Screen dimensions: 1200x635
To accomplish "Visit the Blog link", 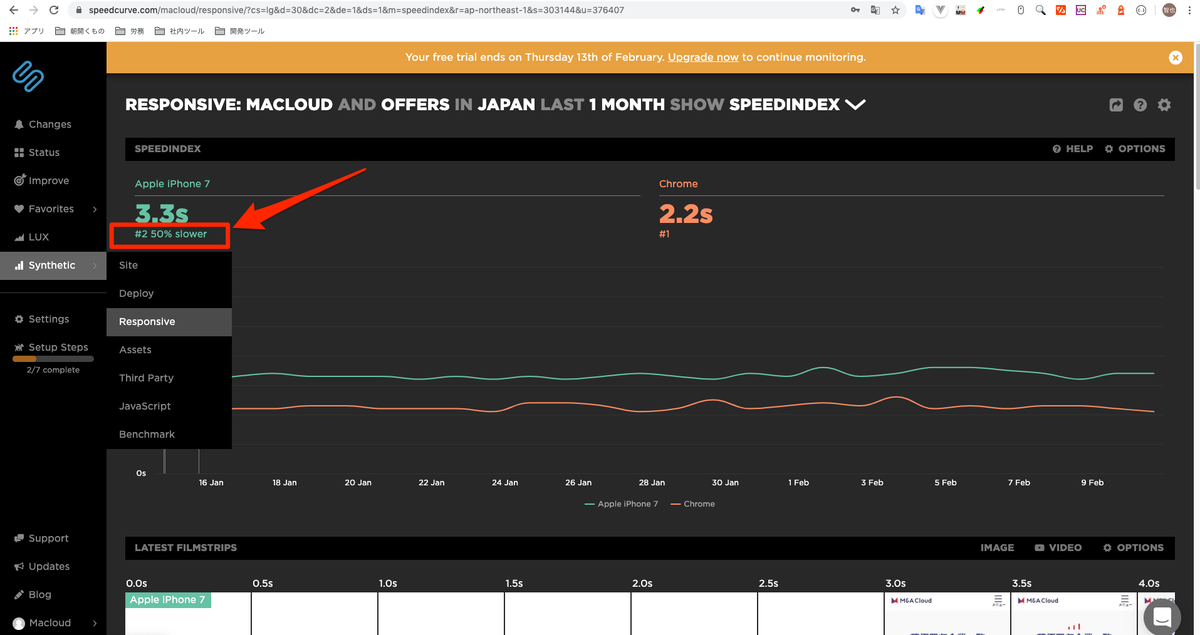I will click(33, 594).
